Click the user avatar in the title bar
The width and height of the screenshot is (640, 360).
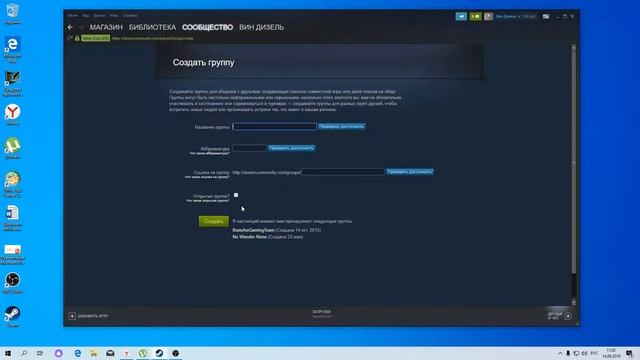point(489,16)
